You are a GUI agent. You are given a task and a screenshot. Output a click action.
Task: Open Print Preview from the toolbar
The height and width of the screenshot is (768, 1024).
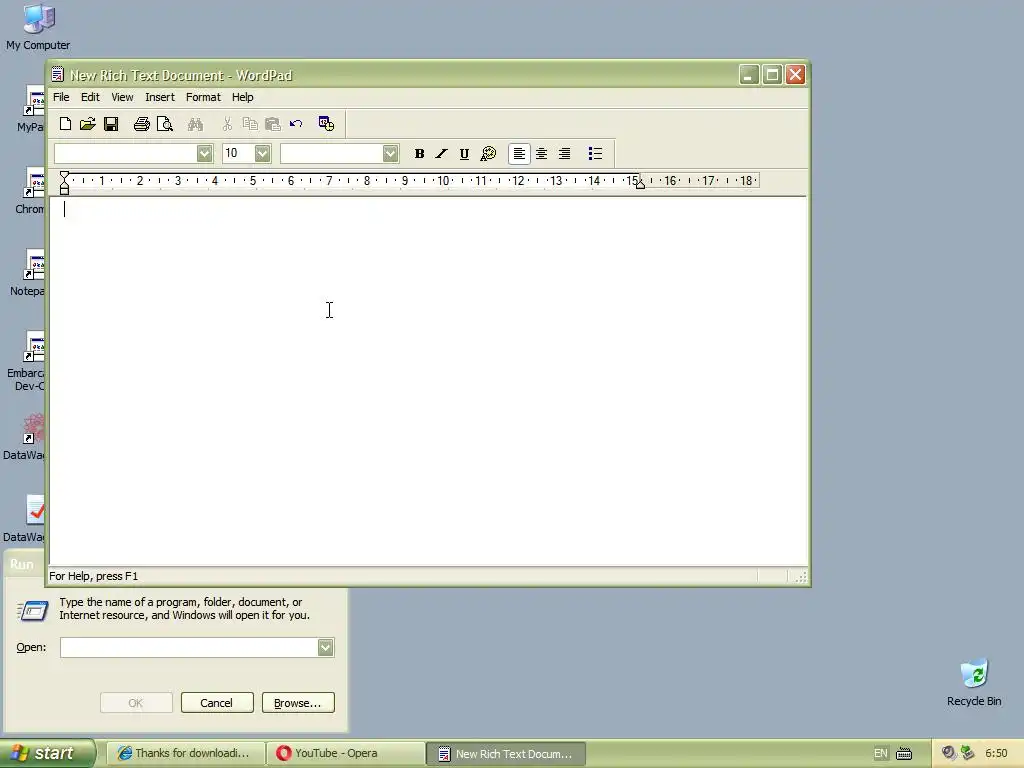pyautogui.click(x=165, y=123)
